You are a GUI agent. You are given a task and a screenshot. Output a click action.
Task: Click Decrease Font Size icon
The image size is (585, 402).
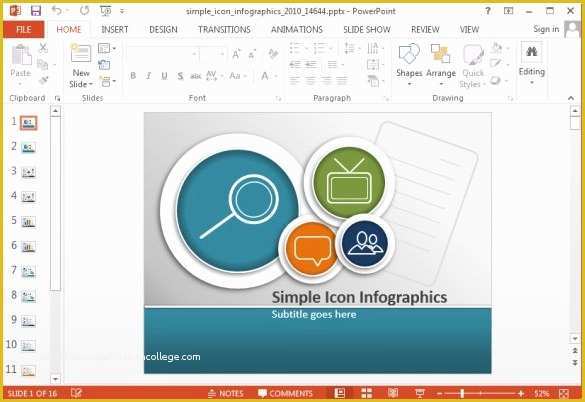(252, 54)
